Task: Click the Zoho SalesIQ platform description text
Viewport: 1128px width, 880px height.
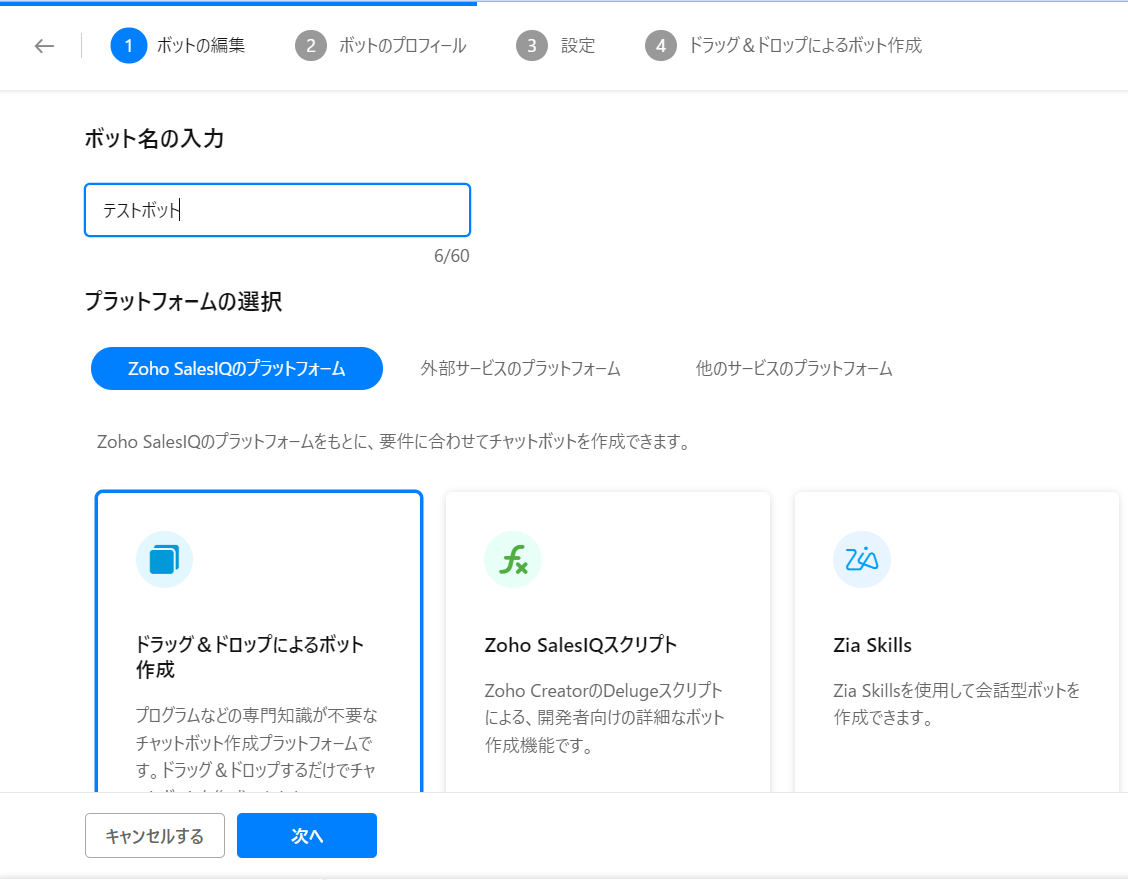Action: pos(394,441)
